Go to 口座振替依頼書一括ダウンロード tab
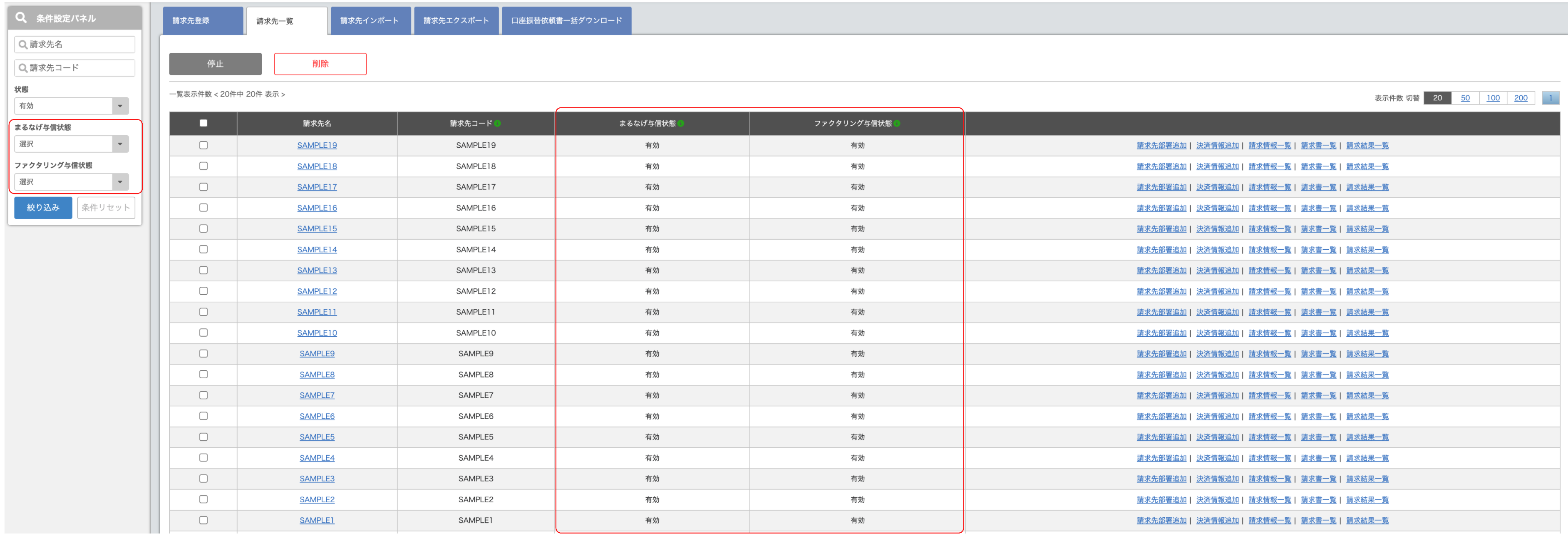 click(x=566, y=21)
